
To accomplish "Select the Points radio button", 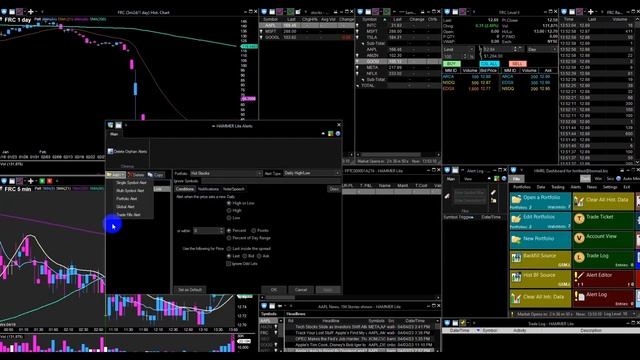I will coord(253,231).
